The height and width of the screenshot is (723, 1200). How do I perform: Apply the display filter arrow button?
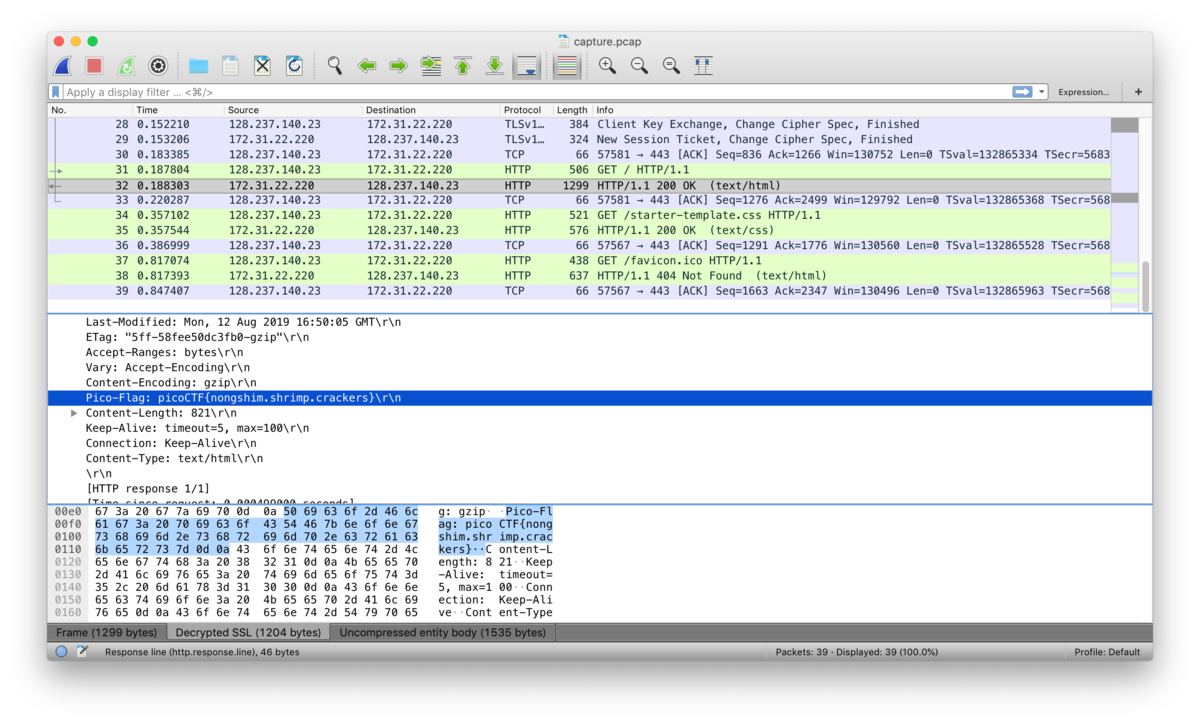(1022, 92)
